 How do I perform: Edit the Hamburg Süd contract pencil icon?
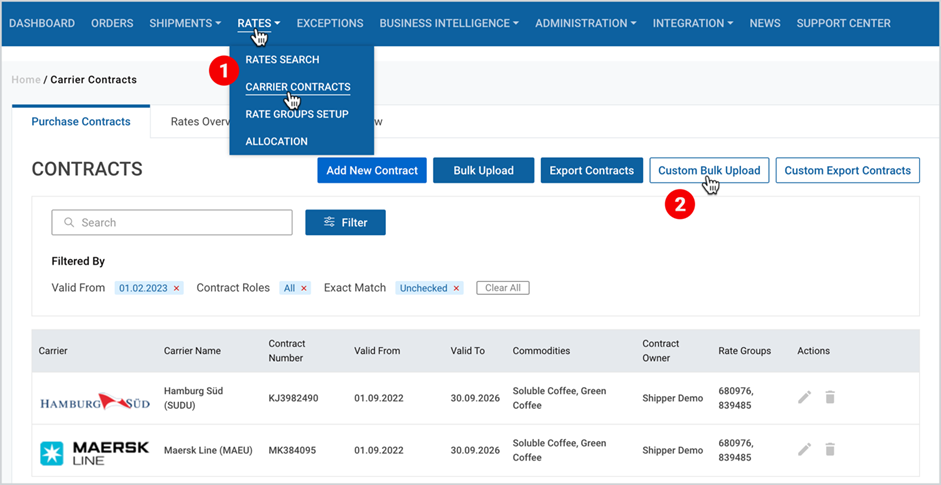804,397
